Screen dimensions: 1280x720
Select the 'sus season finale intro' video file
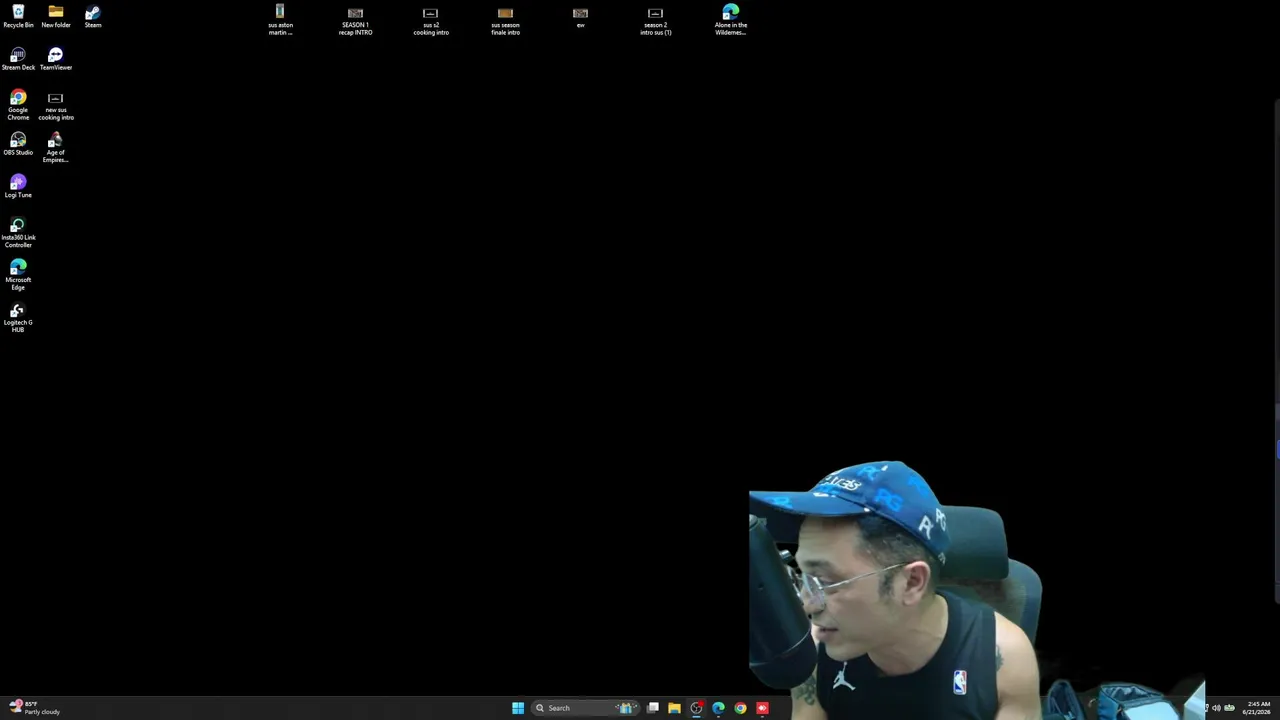click(x=505, y=20)
